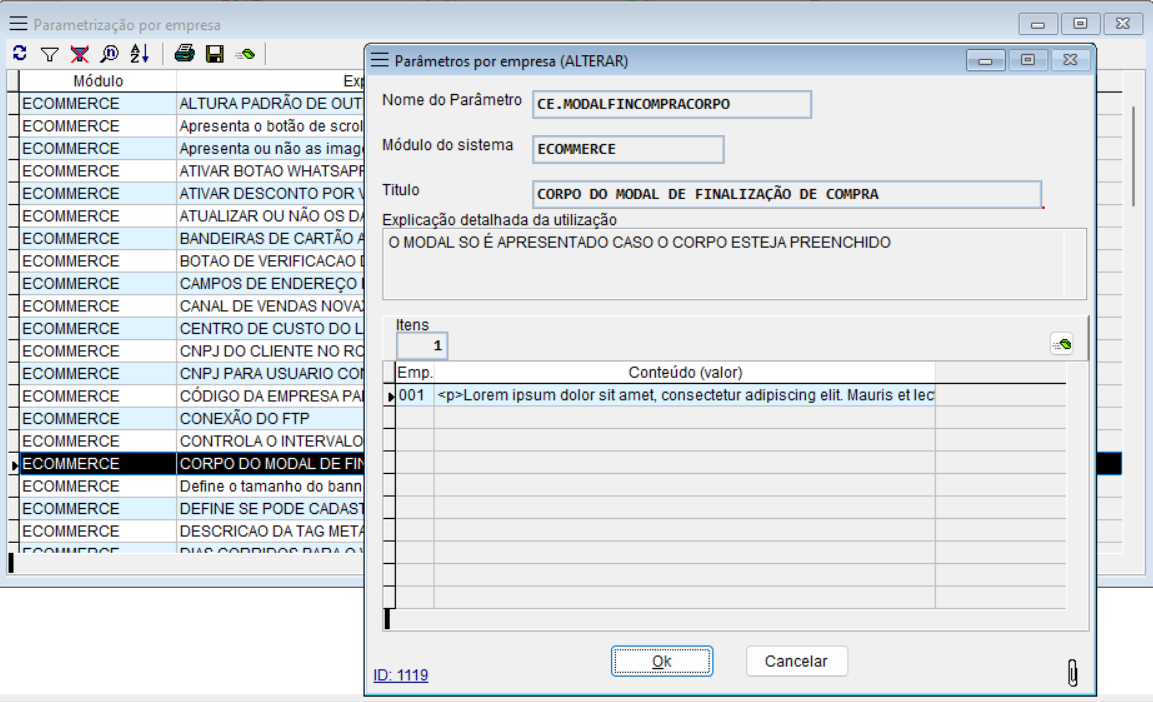Clear the applied filter

[x=78, y=53]
